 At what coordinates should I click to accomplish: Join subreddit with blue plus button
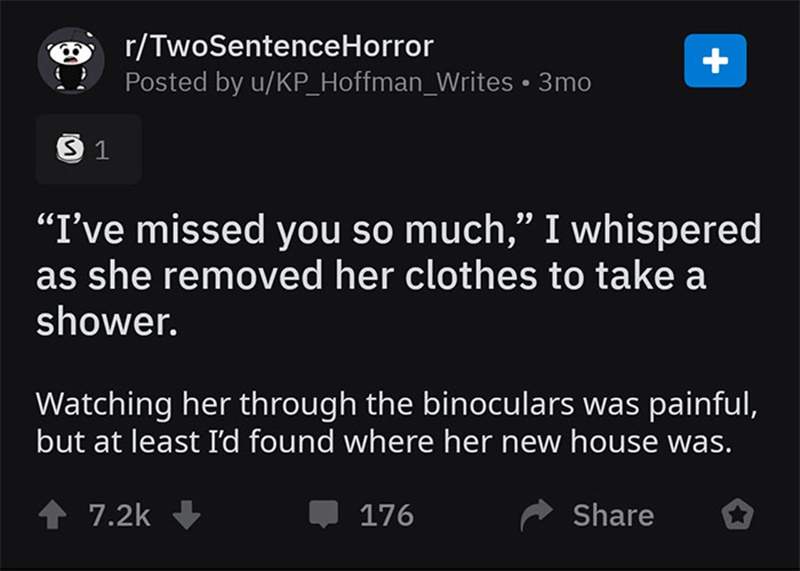(715, 61)
